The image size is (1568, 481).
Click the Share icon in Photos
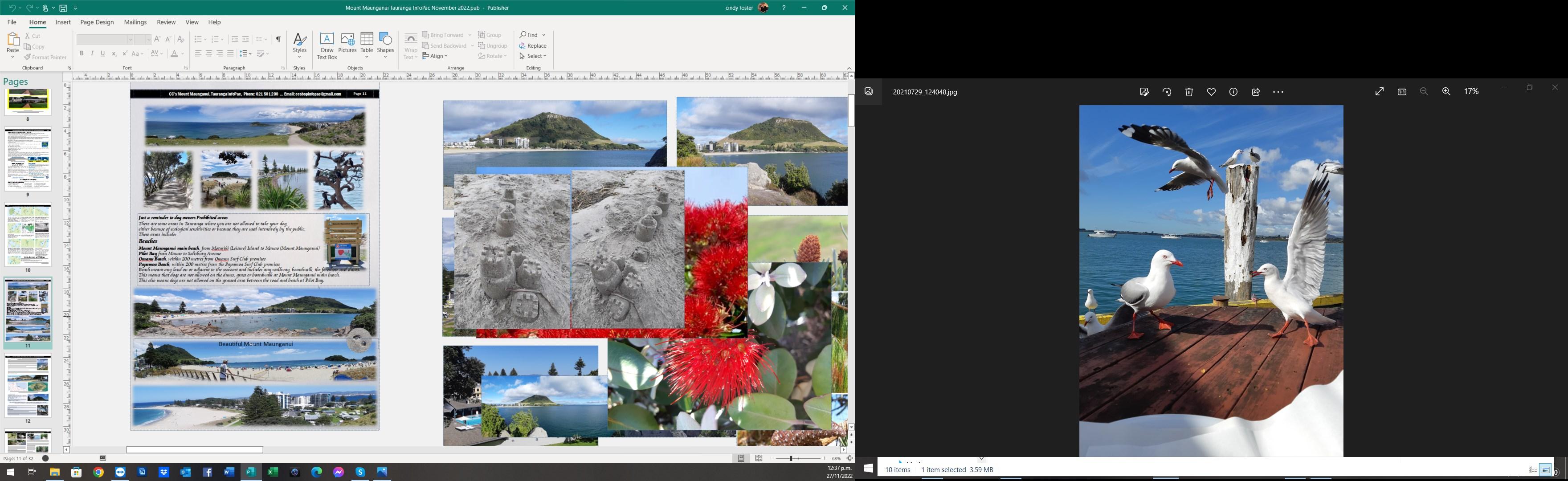1256,92
